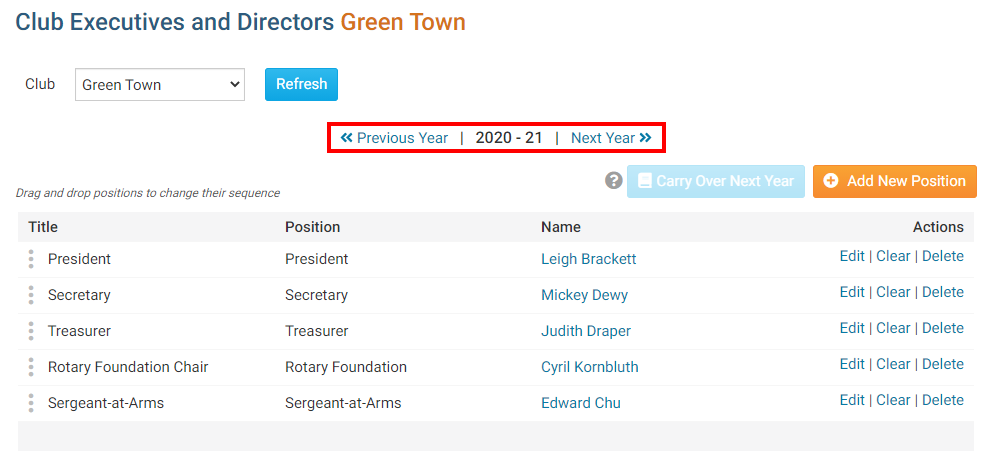The image size is (997, 469).
Task: Click drag handle for Sergeant-at-Arms row
Action: click(x=31, y=403)
